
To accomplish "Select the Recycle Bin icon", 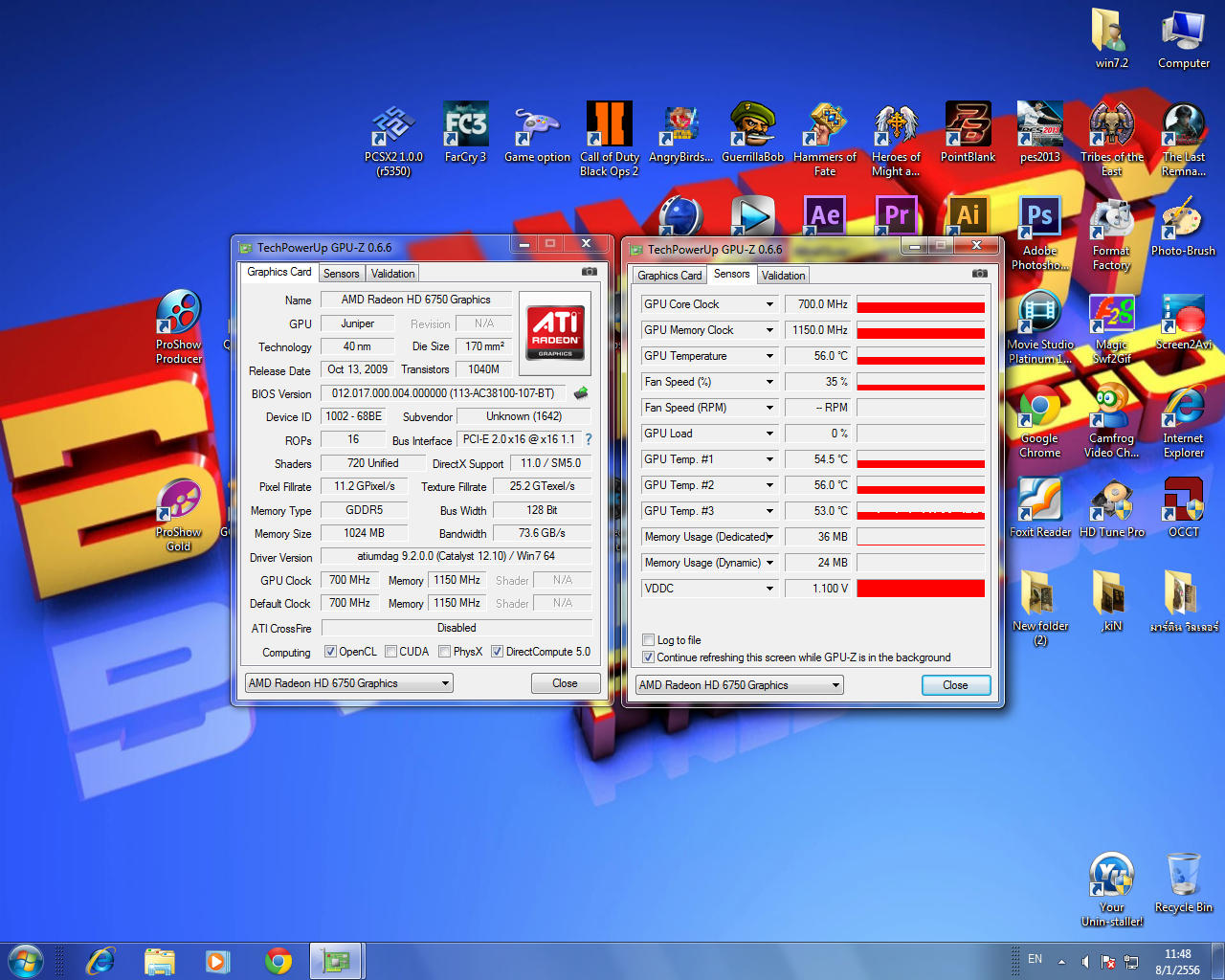I will pyautogui.click(x=1184, y=883).
